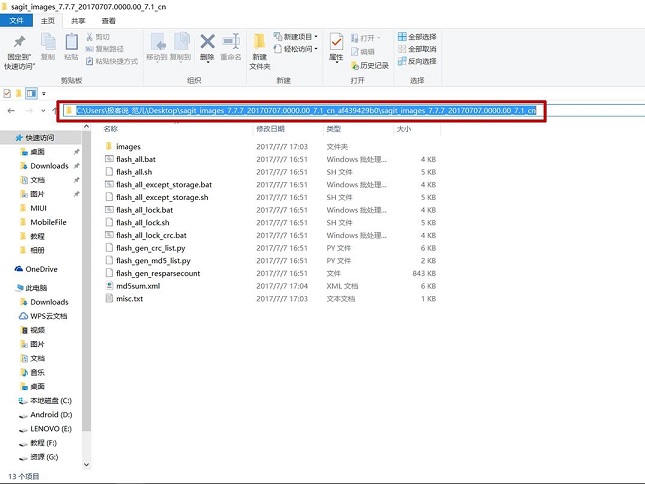Open the 查看 ribbon tab
Screen dimensions: 645x484
tap(108, 20)
